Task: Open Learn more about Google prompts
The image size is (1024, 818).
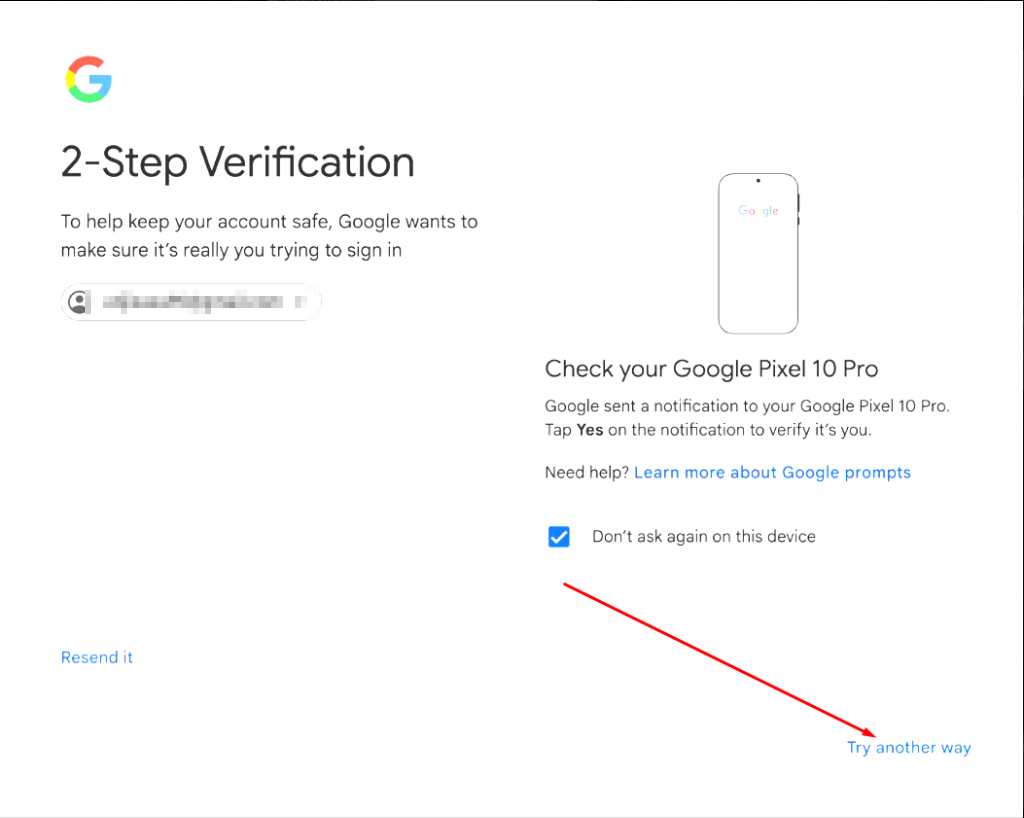Action: click(772, 473)
